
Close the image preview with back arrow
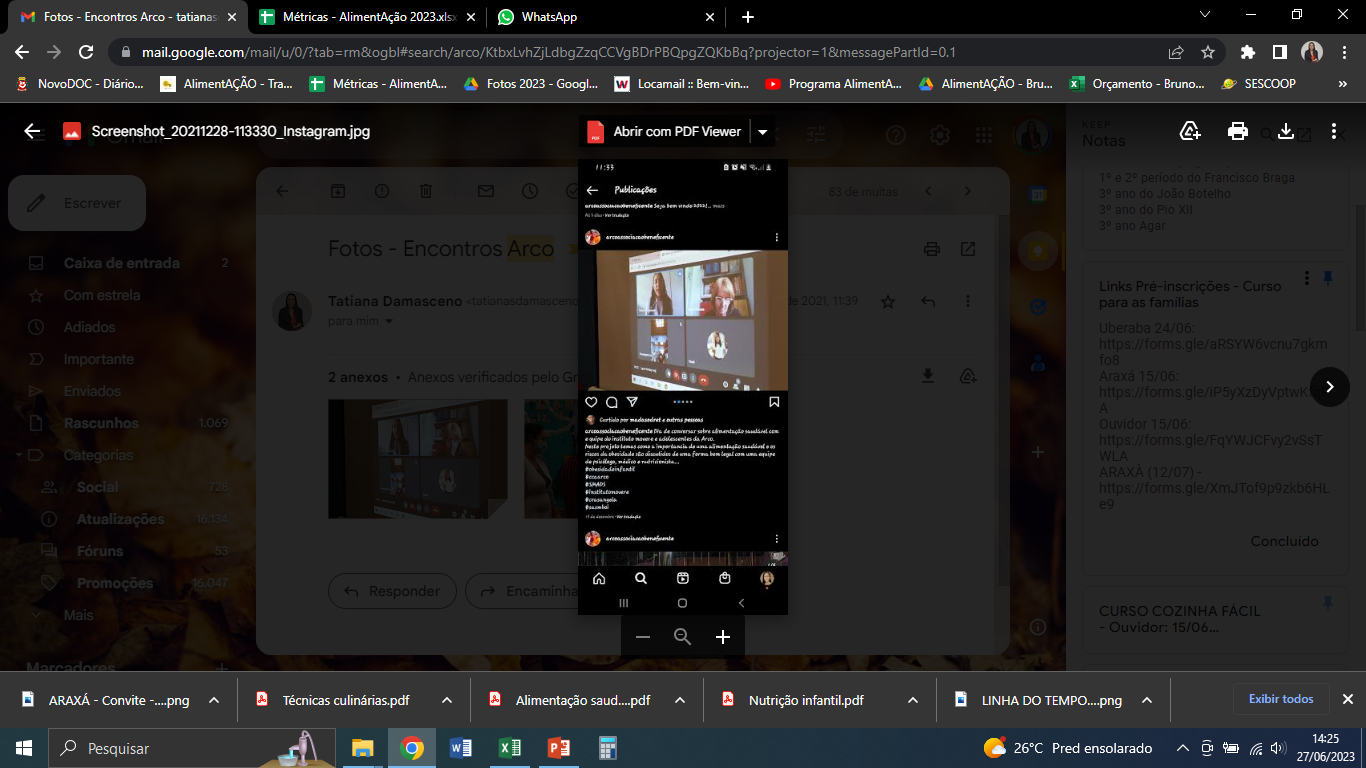point(32,131)
